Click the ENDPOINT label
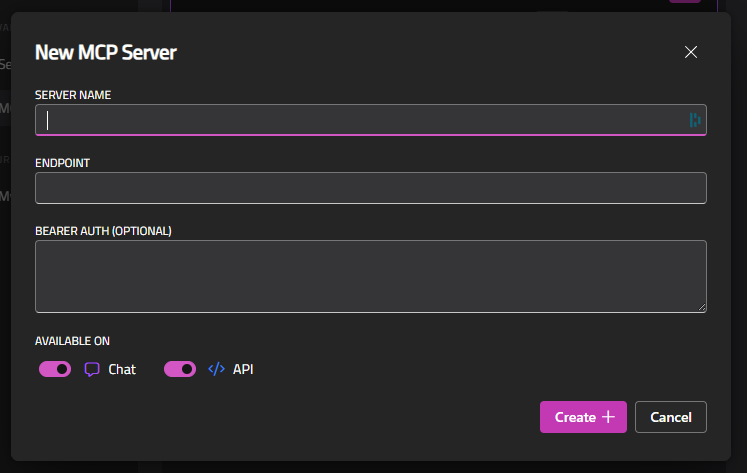Screen dimensions: 747x473 point(62,163)
